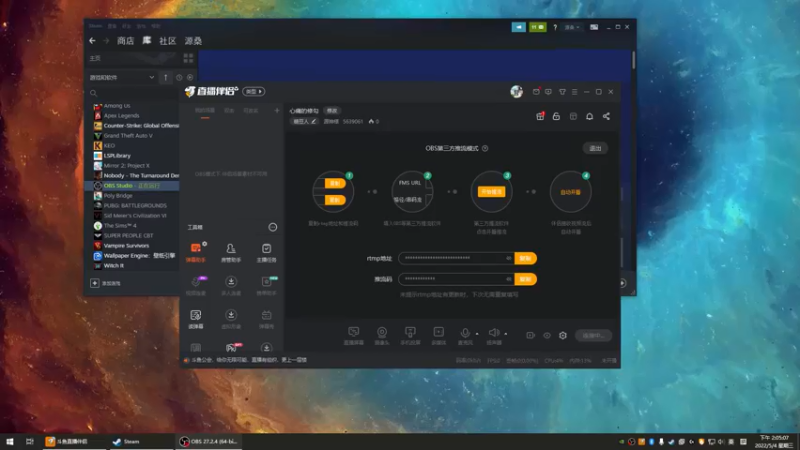Click the Steam grid view icon beside Home
Image resolution: width=800 pixels, height=450 pixels.
[x=188, y=58]
